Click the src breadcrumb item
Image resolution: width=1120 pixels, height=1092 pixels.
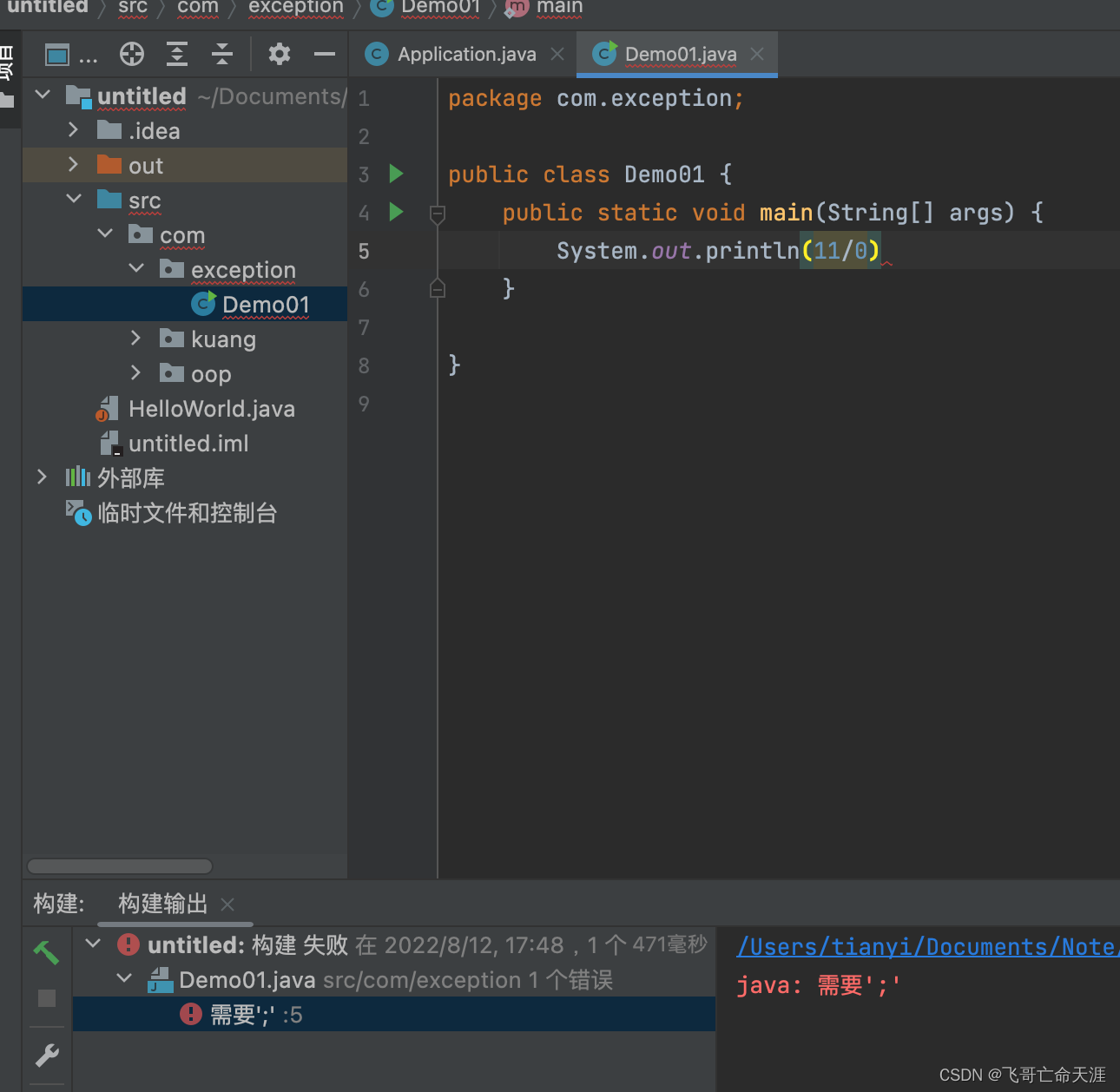point(133,7)
